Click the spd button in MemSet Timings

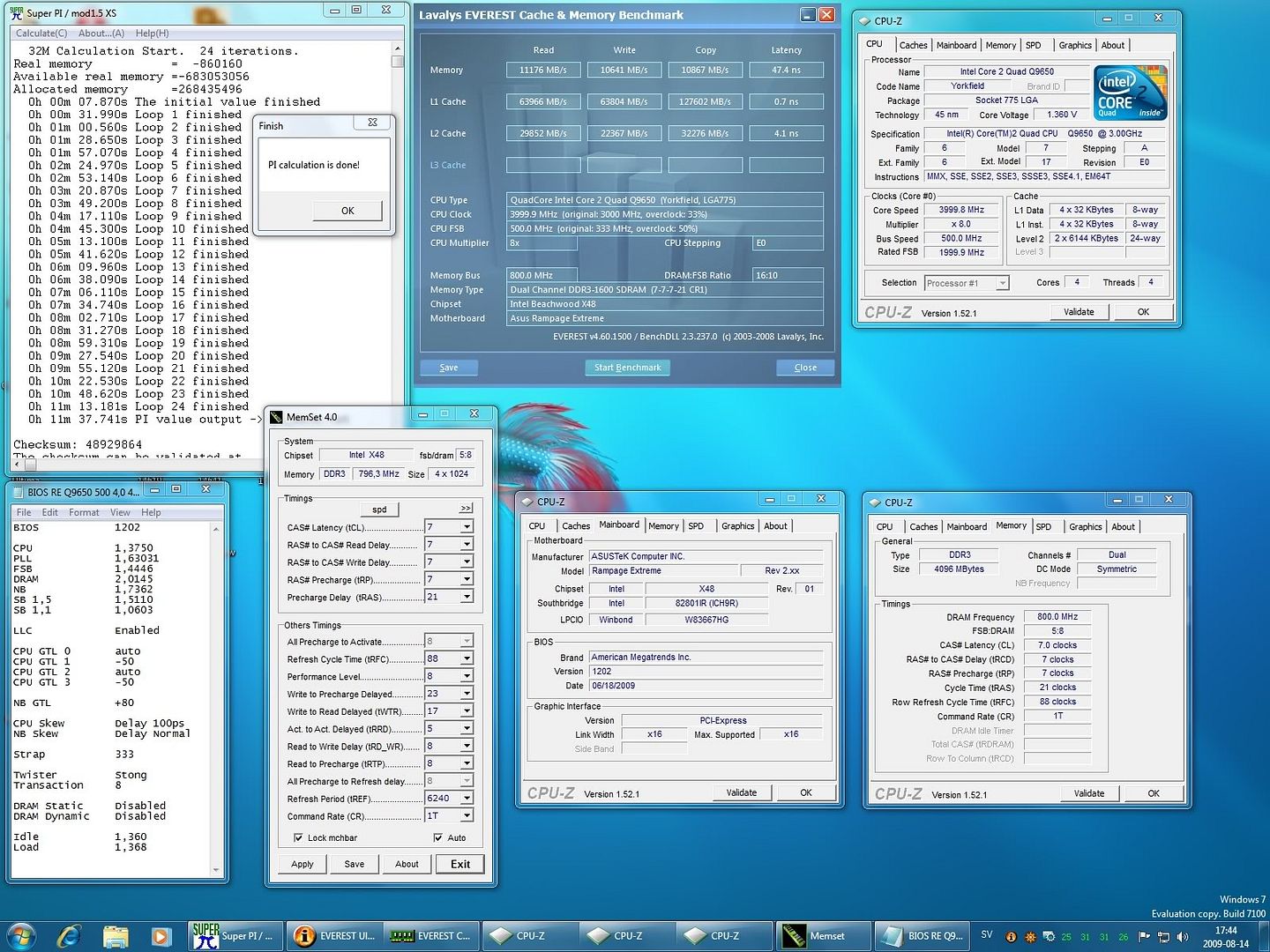click(x=379, y=509)
